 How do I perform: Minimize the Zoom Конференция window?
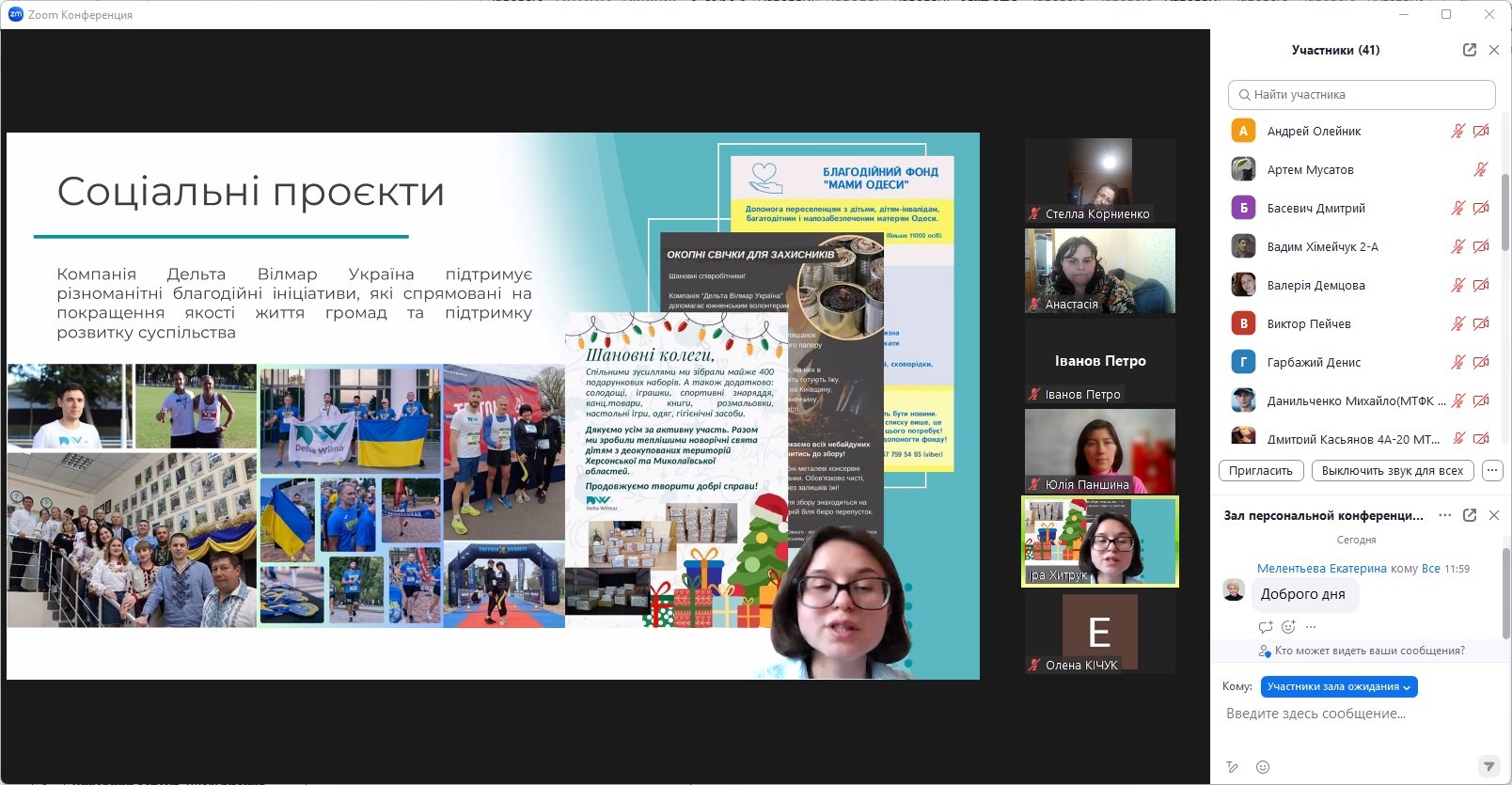[1404, 14]
